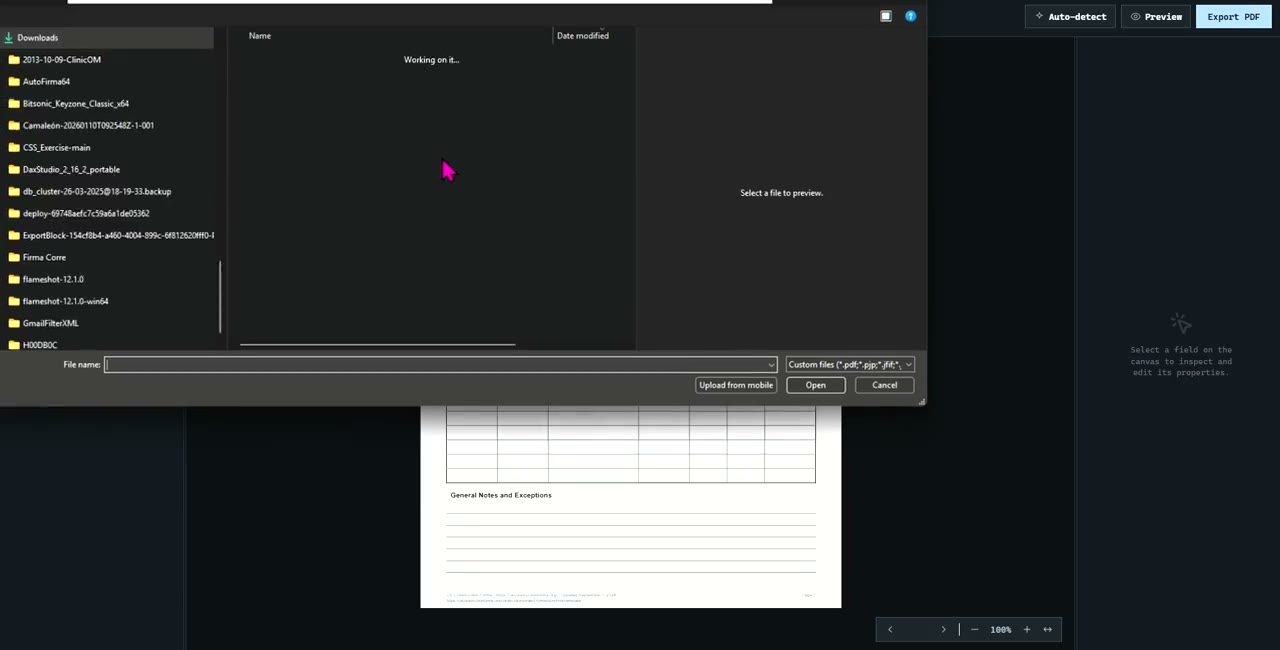Screen dimensions: 1280x650
Task: Sort files by Name column header
Action: [x=260, y=36]
